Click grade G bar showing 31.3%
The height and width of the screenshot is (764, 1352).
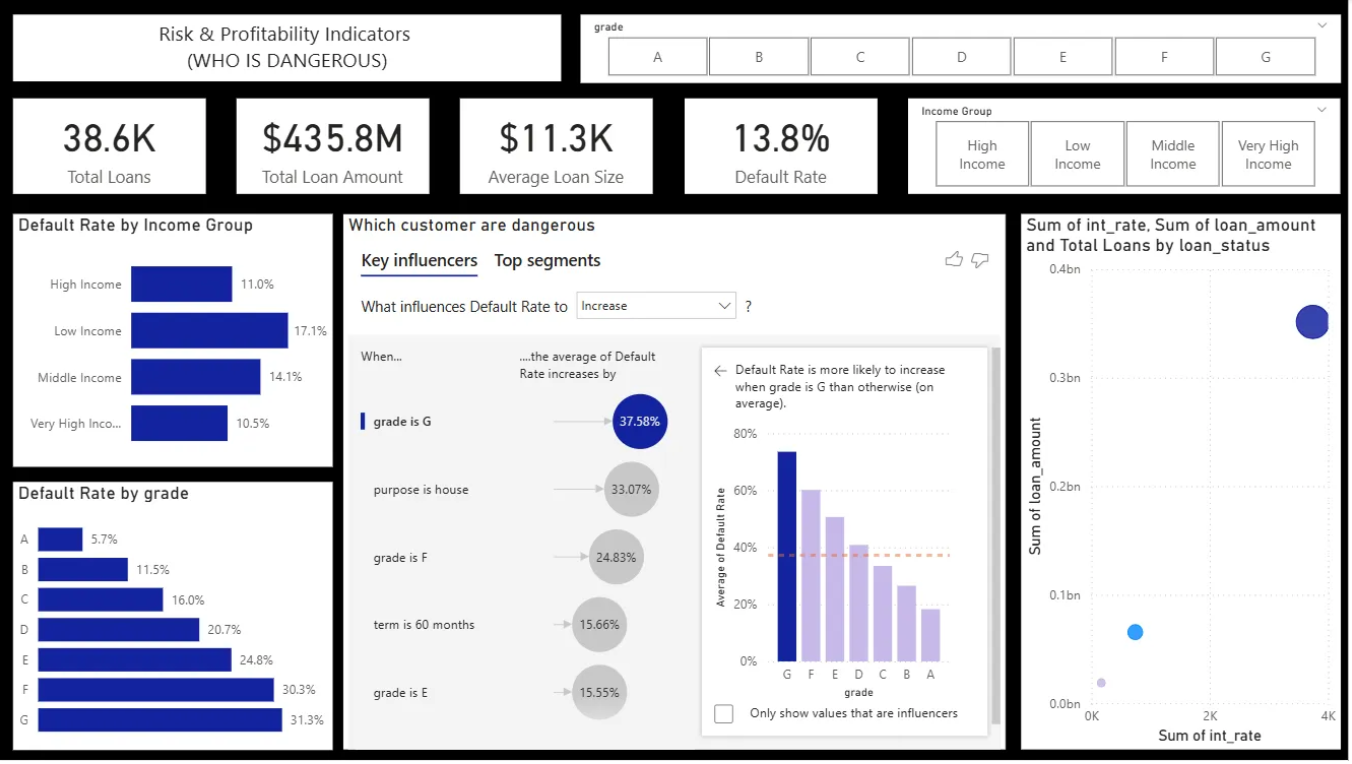coord(160,720)
